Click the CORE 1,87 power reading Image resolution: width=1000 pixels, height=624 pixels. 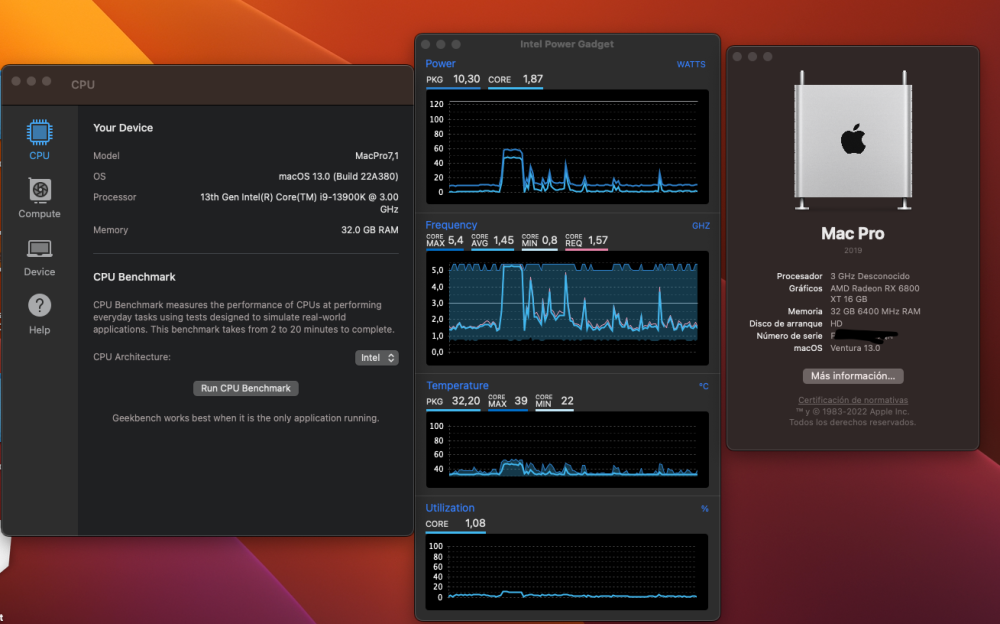[x=515, y=79]
